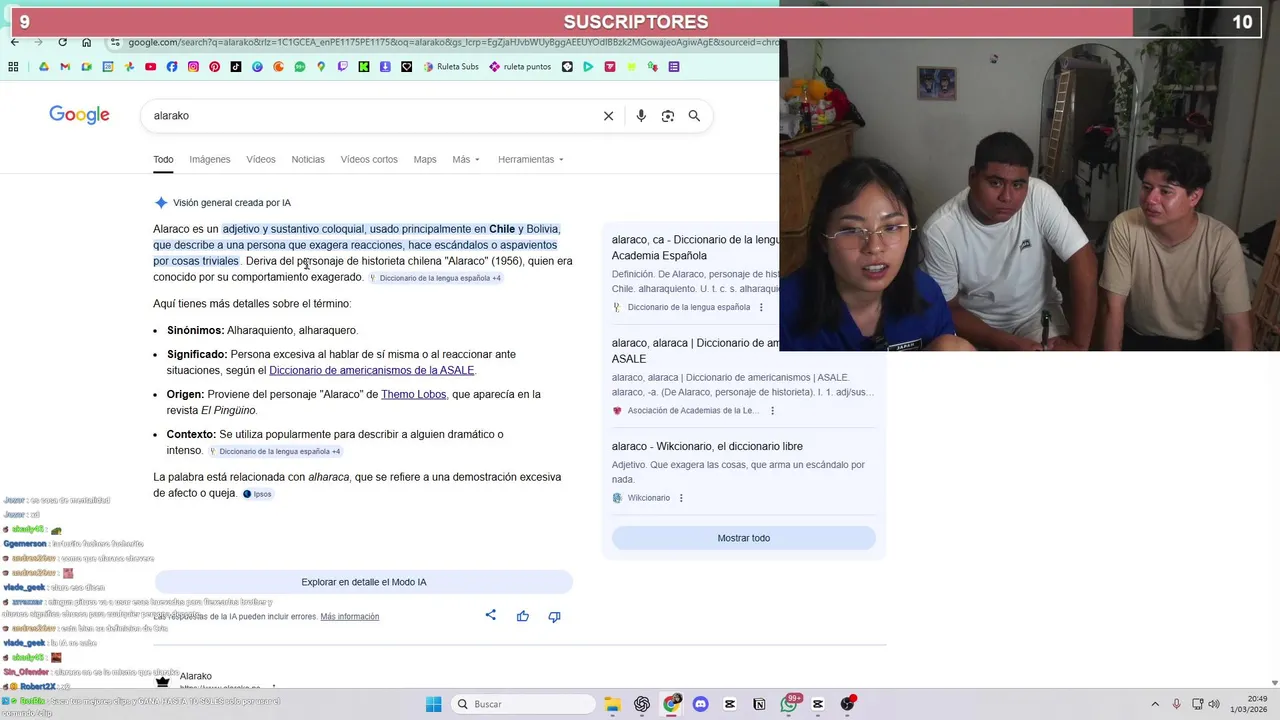Reload the page in the browser
The height and width of the screenshot is (720, 1280).
coord(62,42)
